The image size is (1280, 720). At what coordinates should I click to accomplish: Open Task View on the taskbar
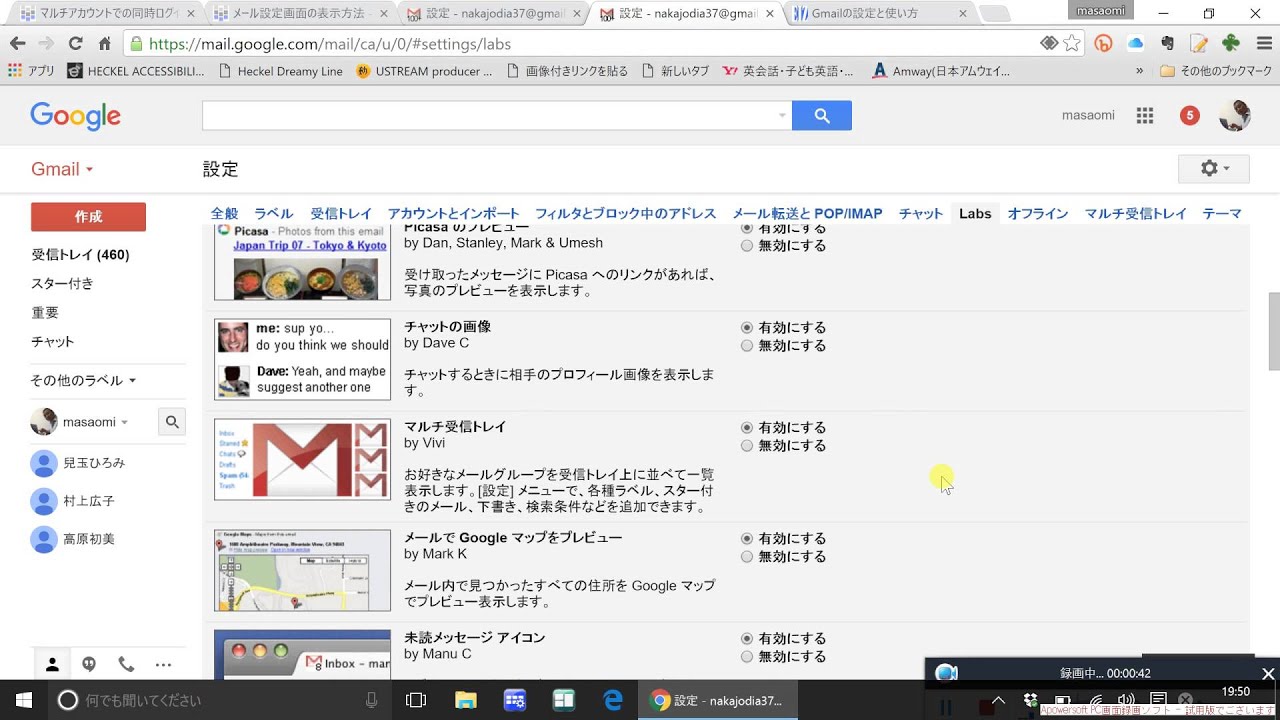pos(416,700)
